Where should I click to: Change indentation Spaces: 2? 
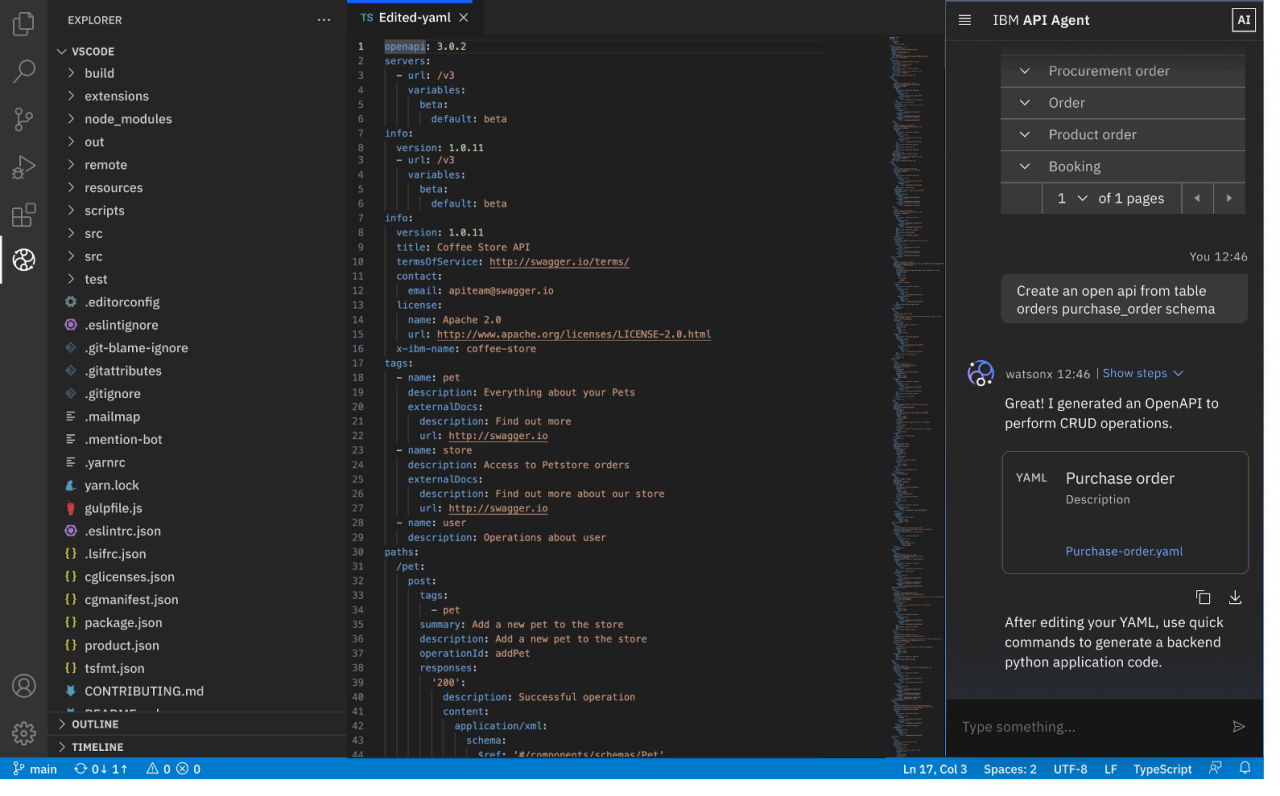click(1010, 769)
